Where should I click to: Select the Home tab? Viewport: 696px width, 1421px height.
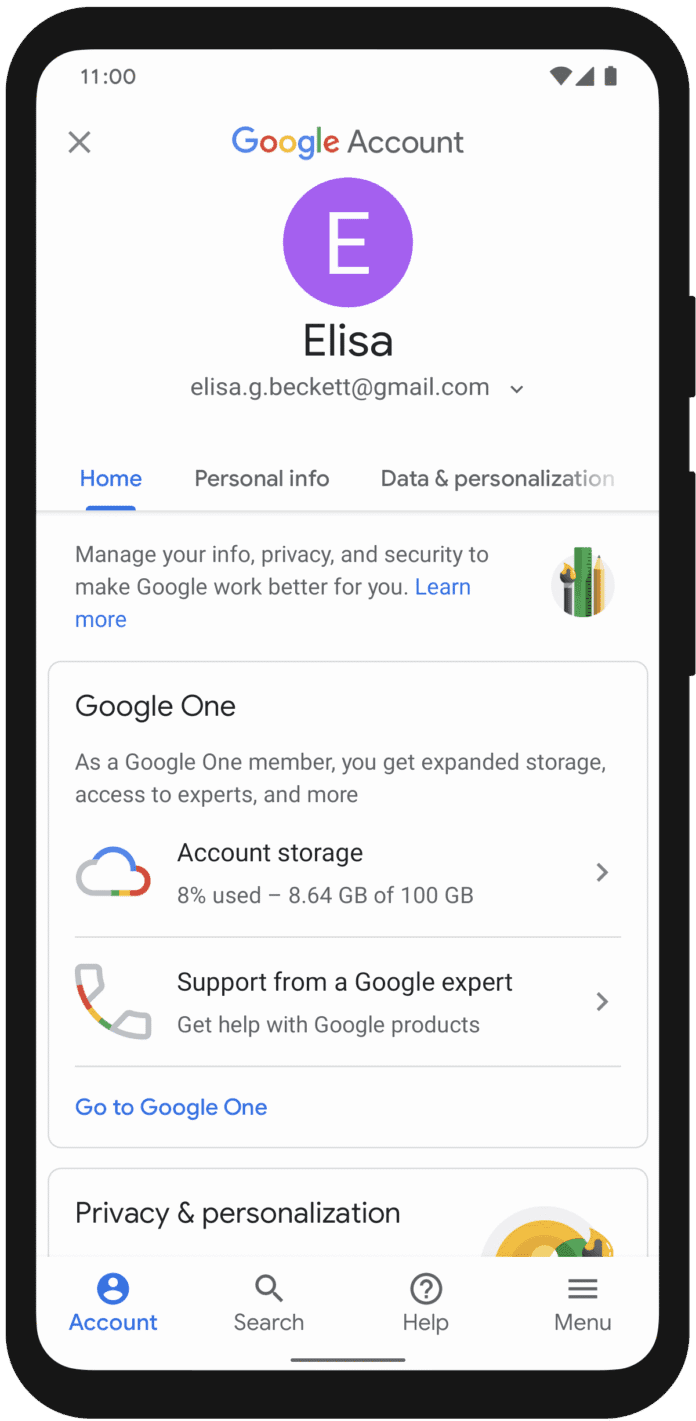coord(111,479)
